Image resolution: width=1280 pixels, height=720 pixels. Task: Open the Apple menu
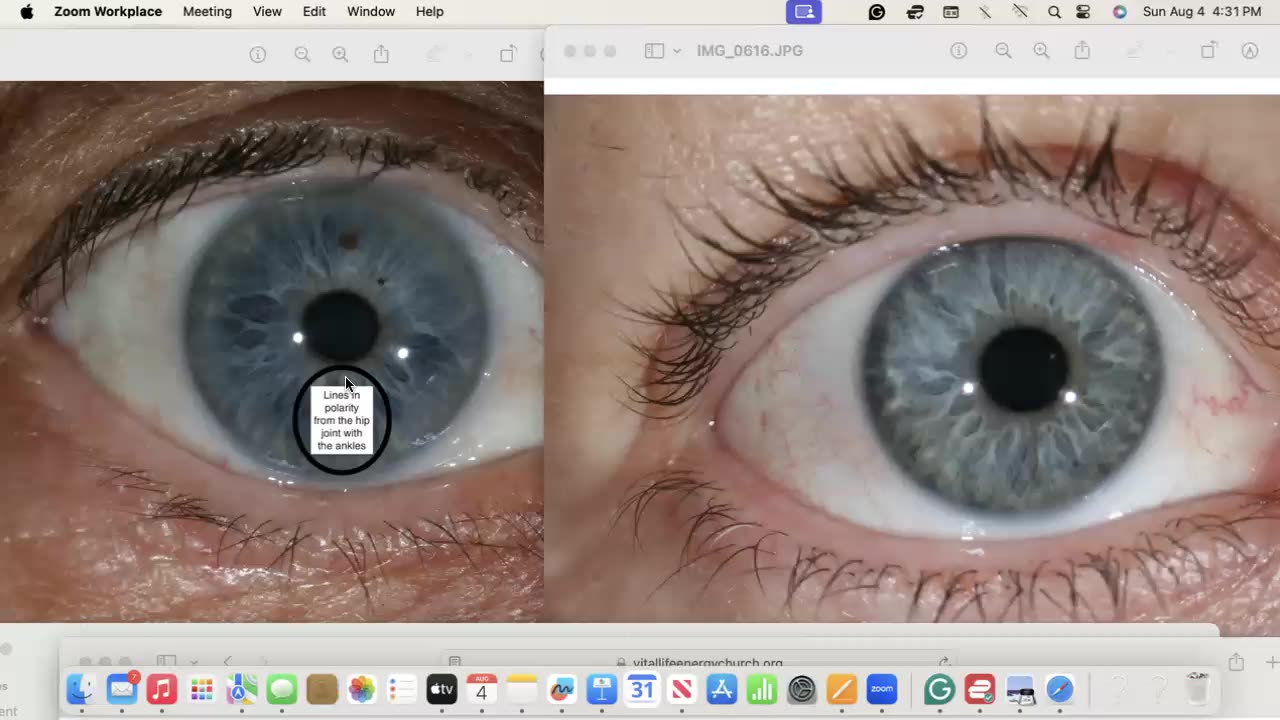pyautogui.click(x=27, y=12)
